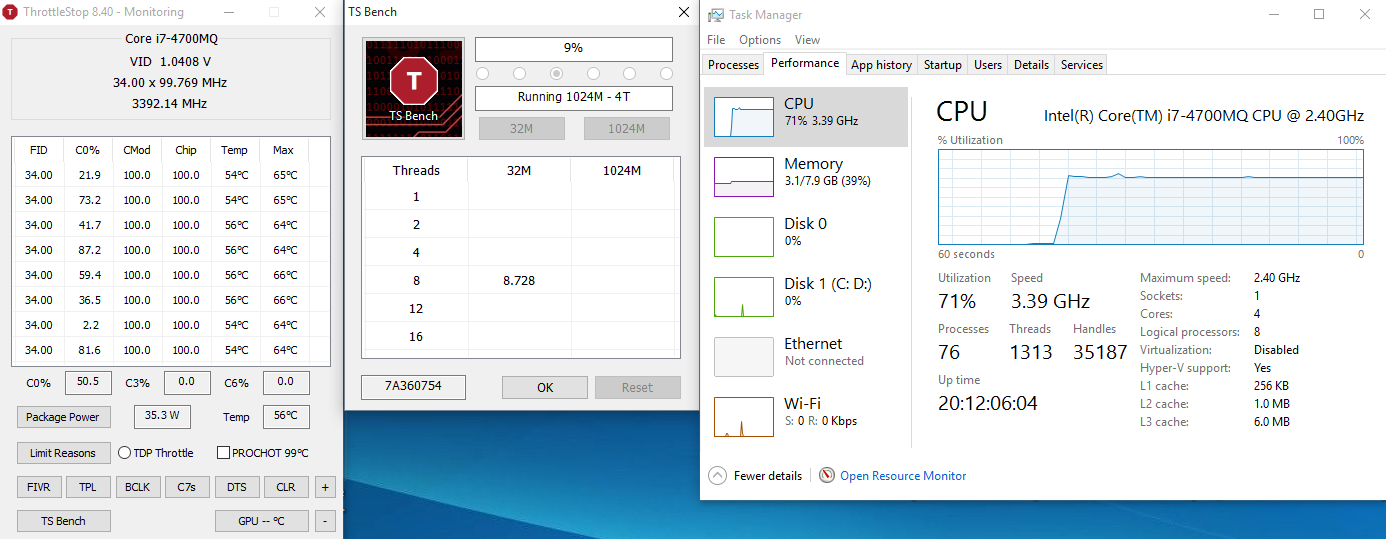Click the TS Bench stop-sign logo image

414,88
